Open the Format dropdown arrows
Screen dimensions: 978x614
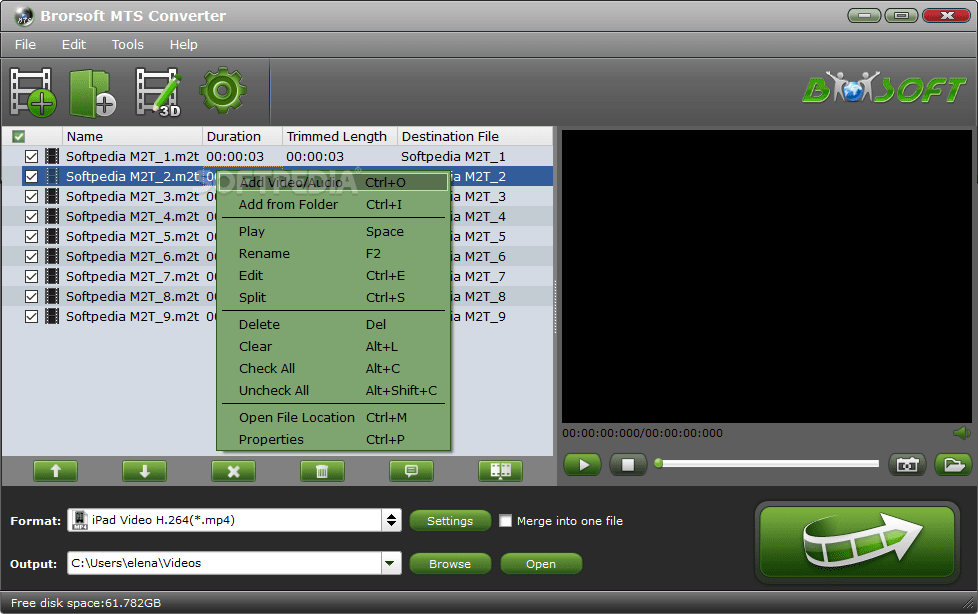coord(391,520)
